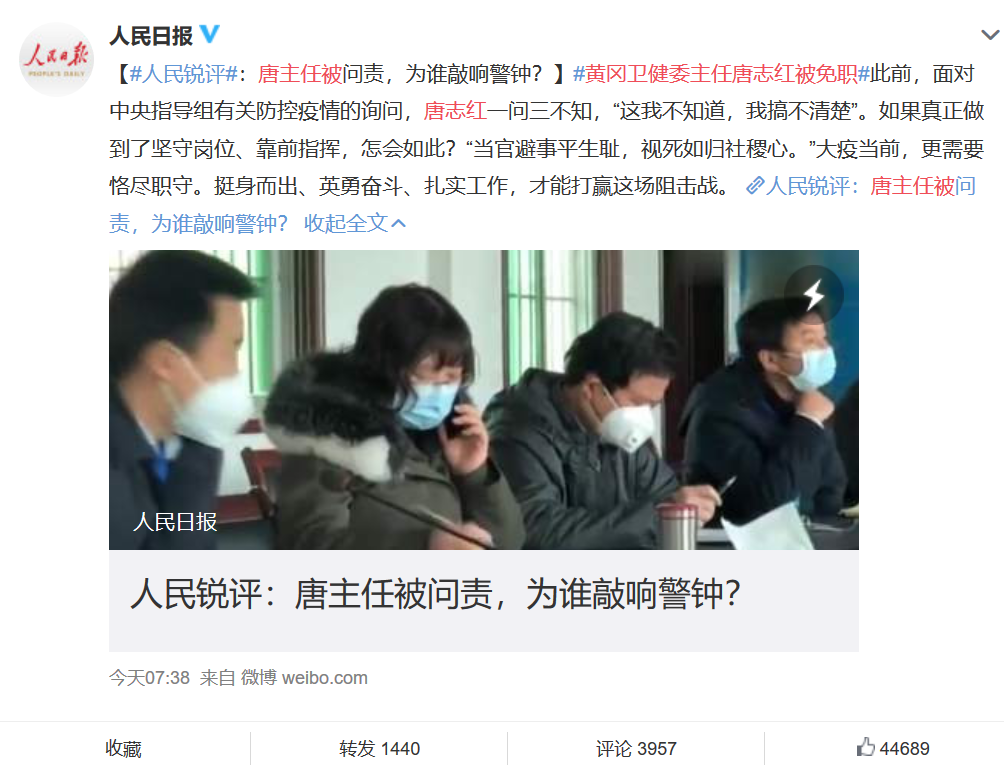Click the lightning bolt icon on video
The image size is (1004, 770).
[814, 295]
